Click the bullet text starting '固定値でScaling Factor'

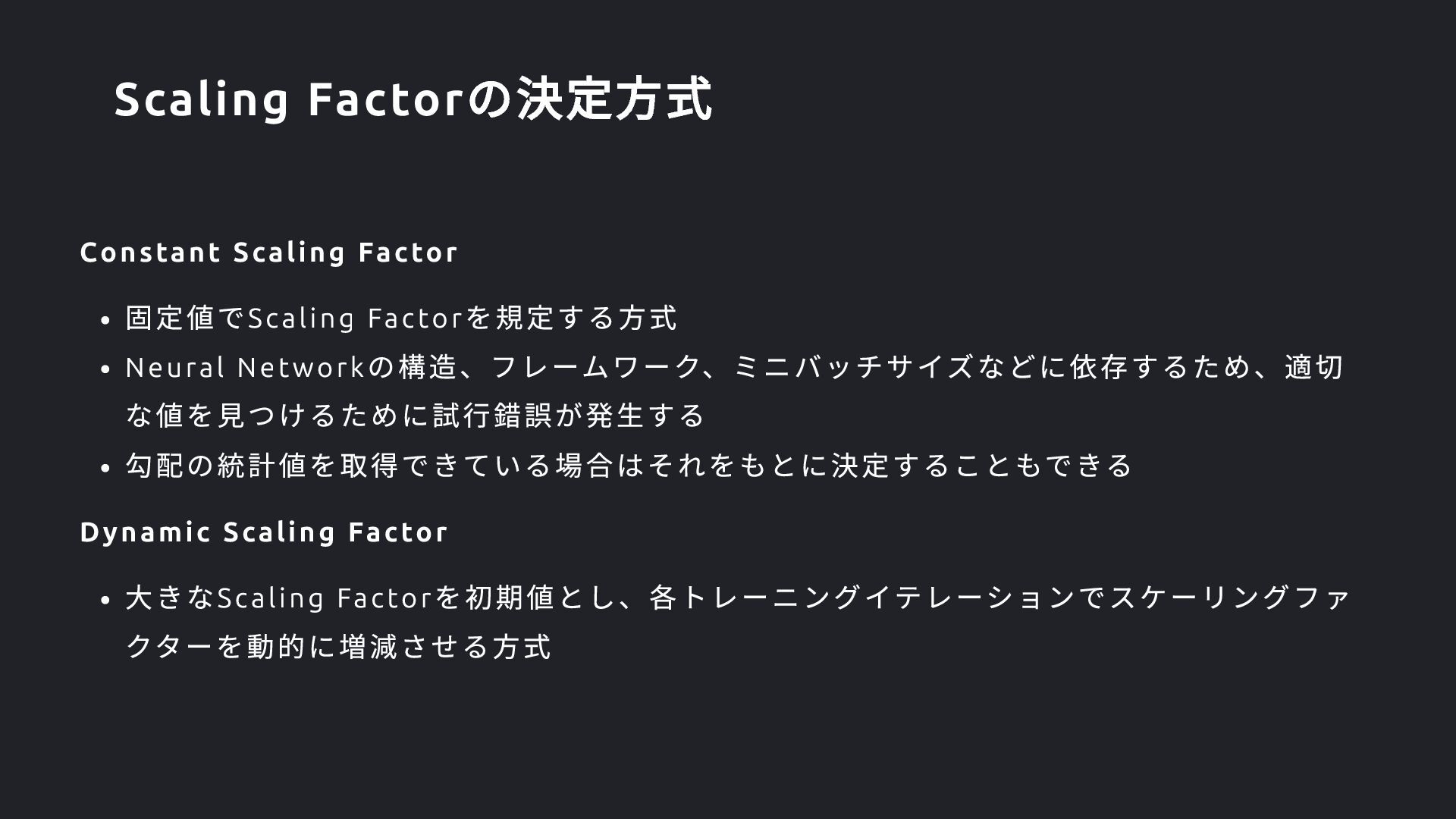coord(401,318)
